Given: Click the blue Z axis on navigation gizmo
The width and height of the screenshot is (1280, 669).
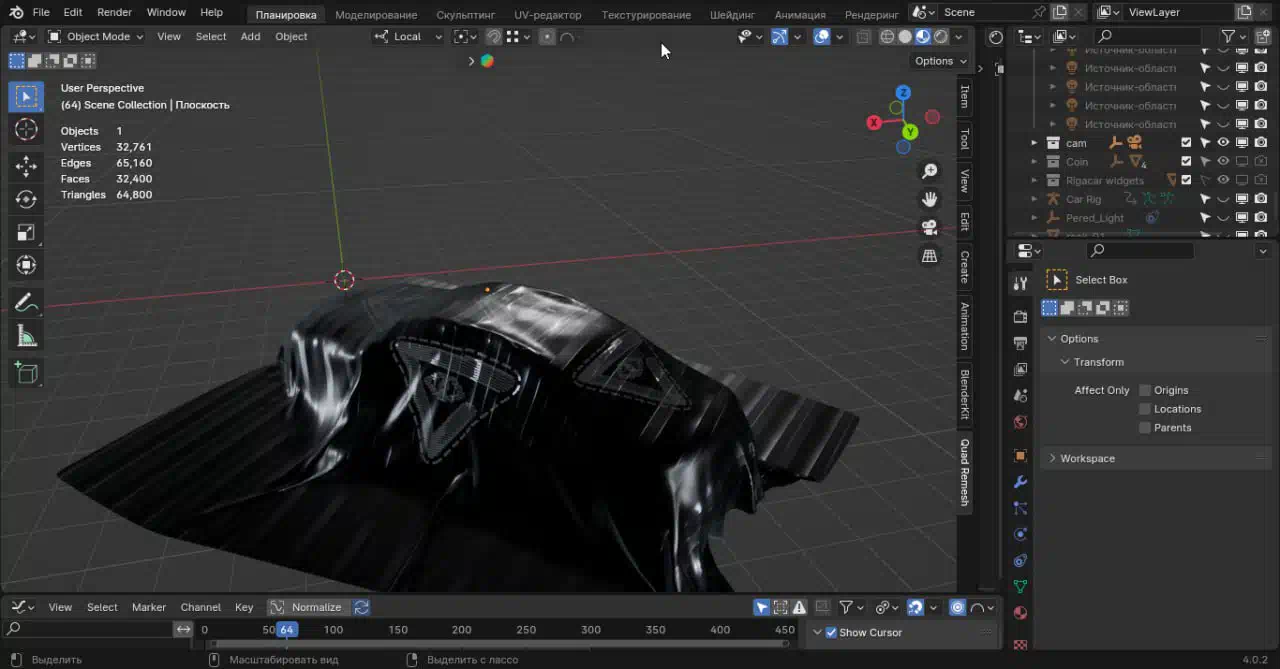Looking at the screenshot, I should point(903,93).
